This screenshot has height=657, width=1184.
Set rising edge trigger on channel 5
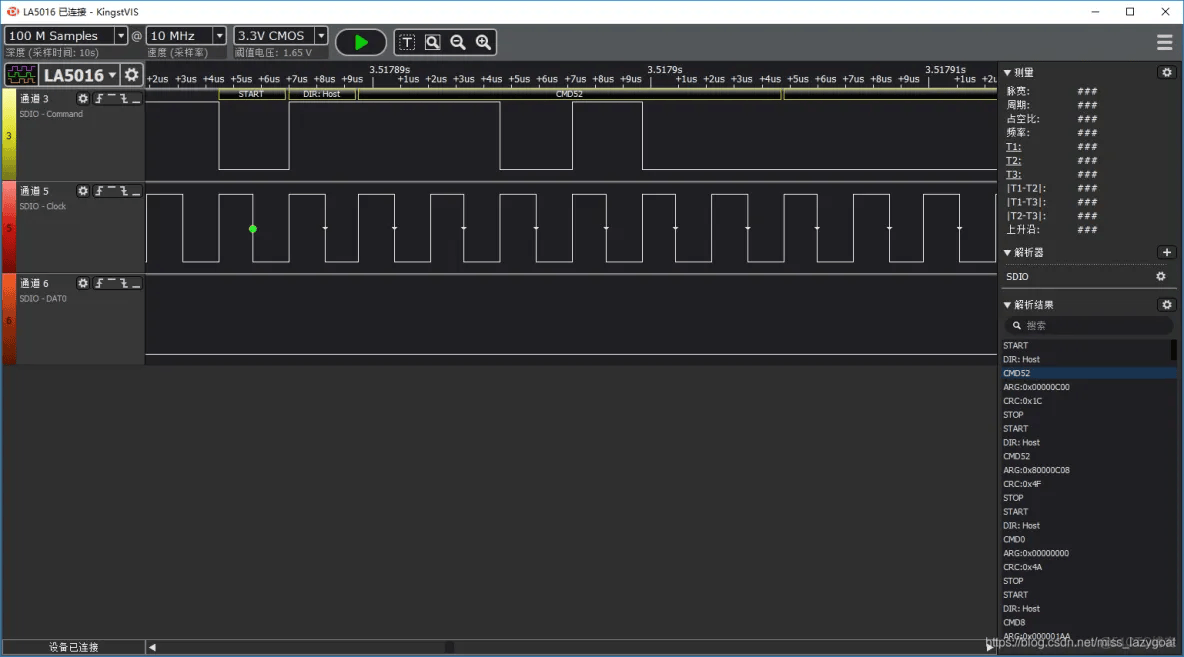[99, 191]
